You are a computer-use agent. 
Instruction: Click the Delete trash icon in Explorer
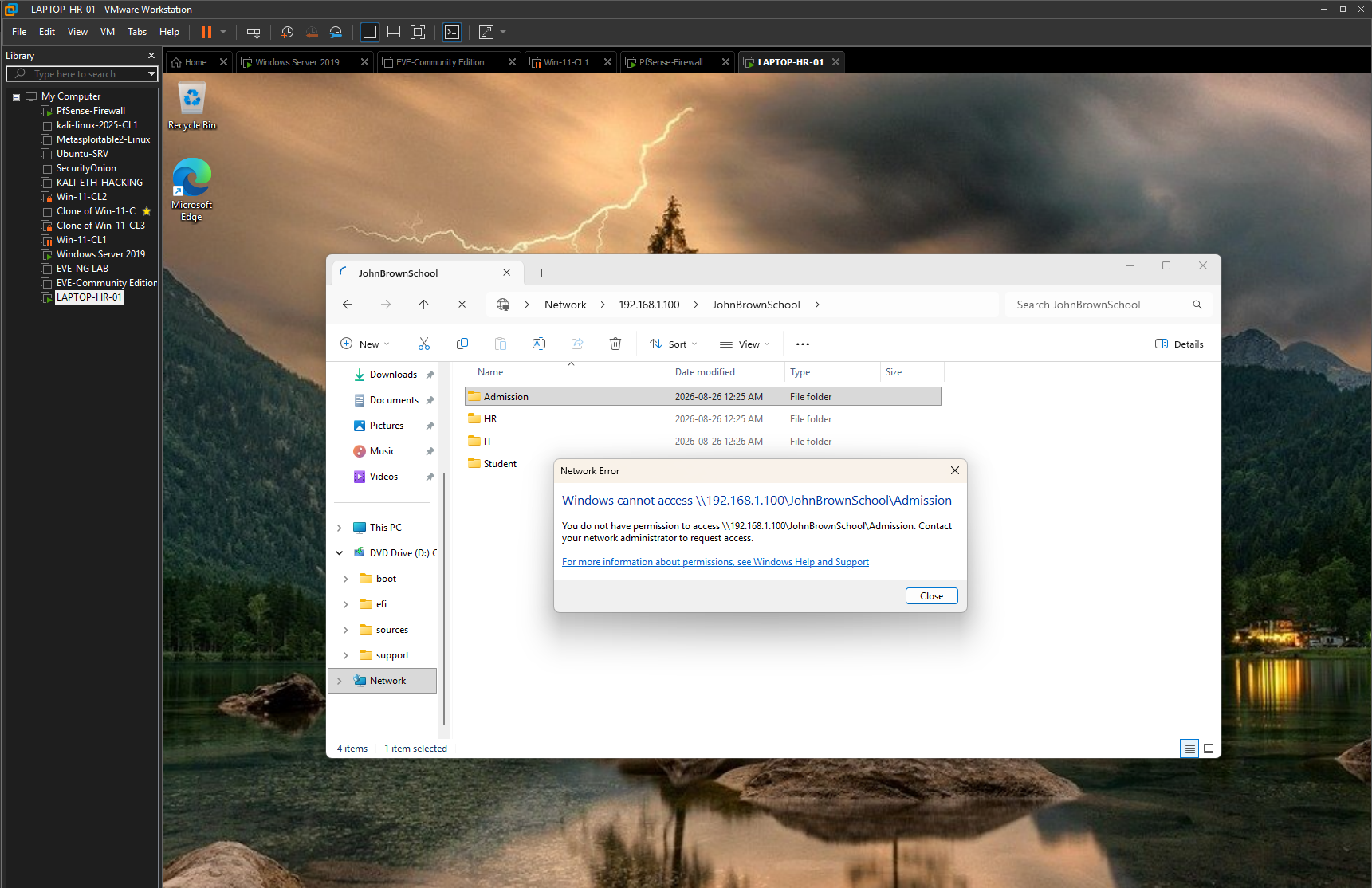(x=615, y=344)
